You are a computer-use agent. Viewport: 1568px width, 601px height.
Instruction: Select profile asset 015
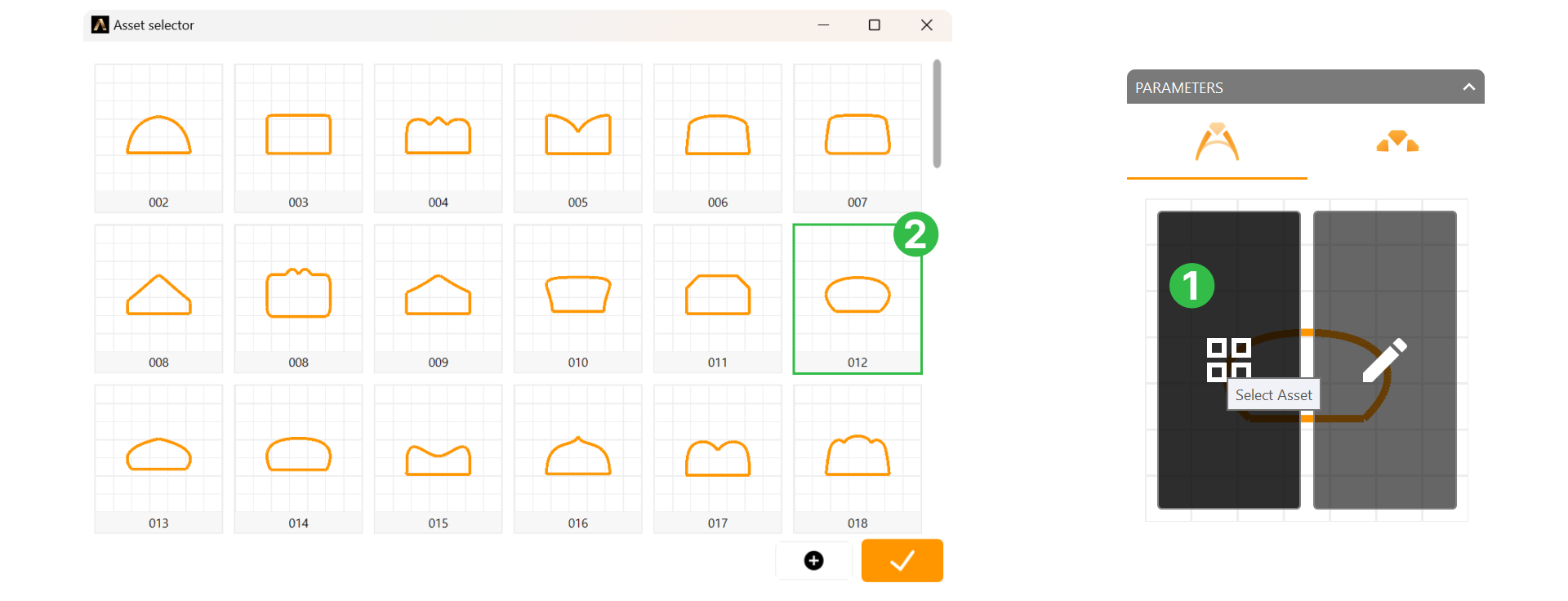pyautogui.click(x=438, y=458)
